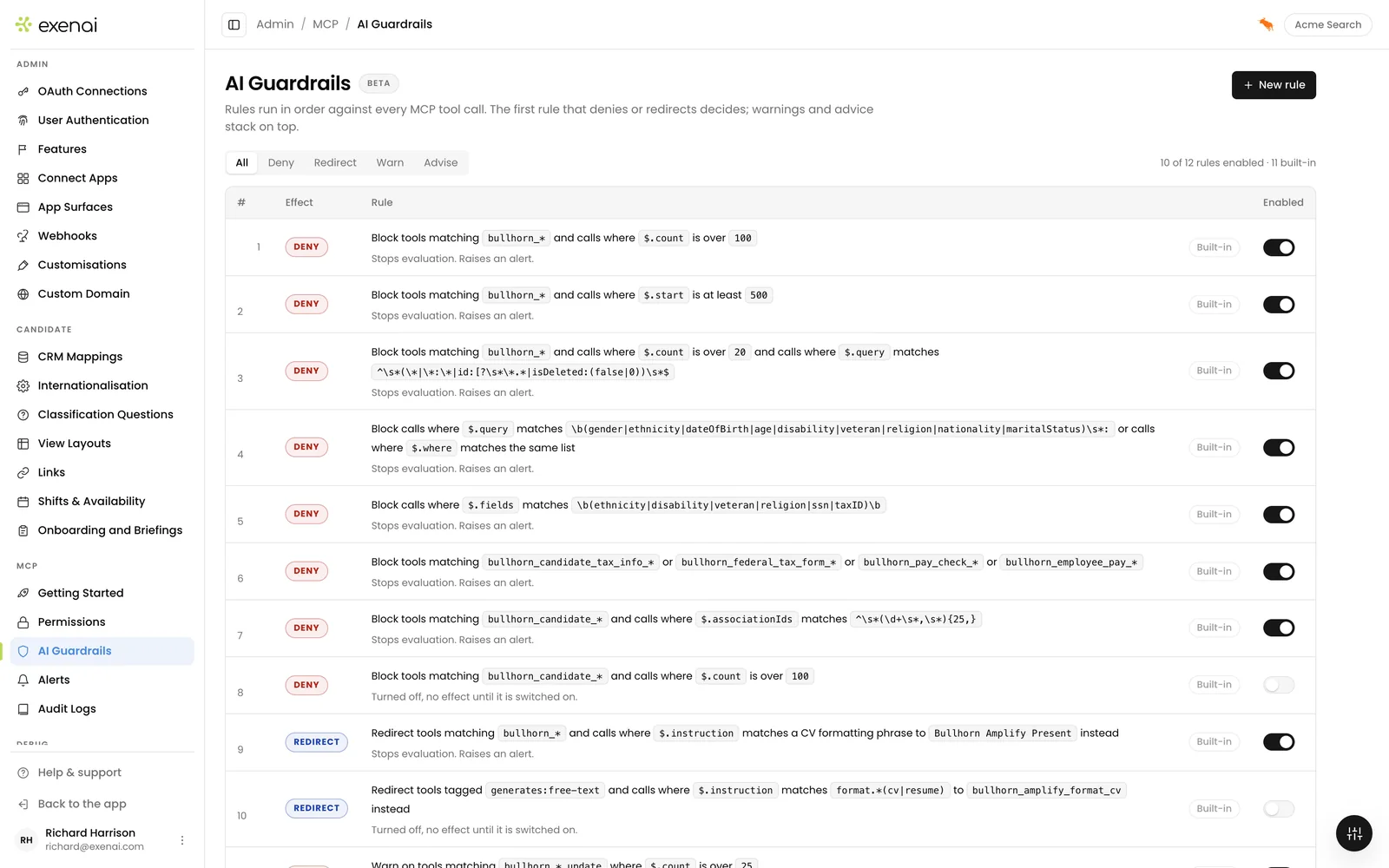
Task: Click the New rule button
Action: (x=1274, y=85)
